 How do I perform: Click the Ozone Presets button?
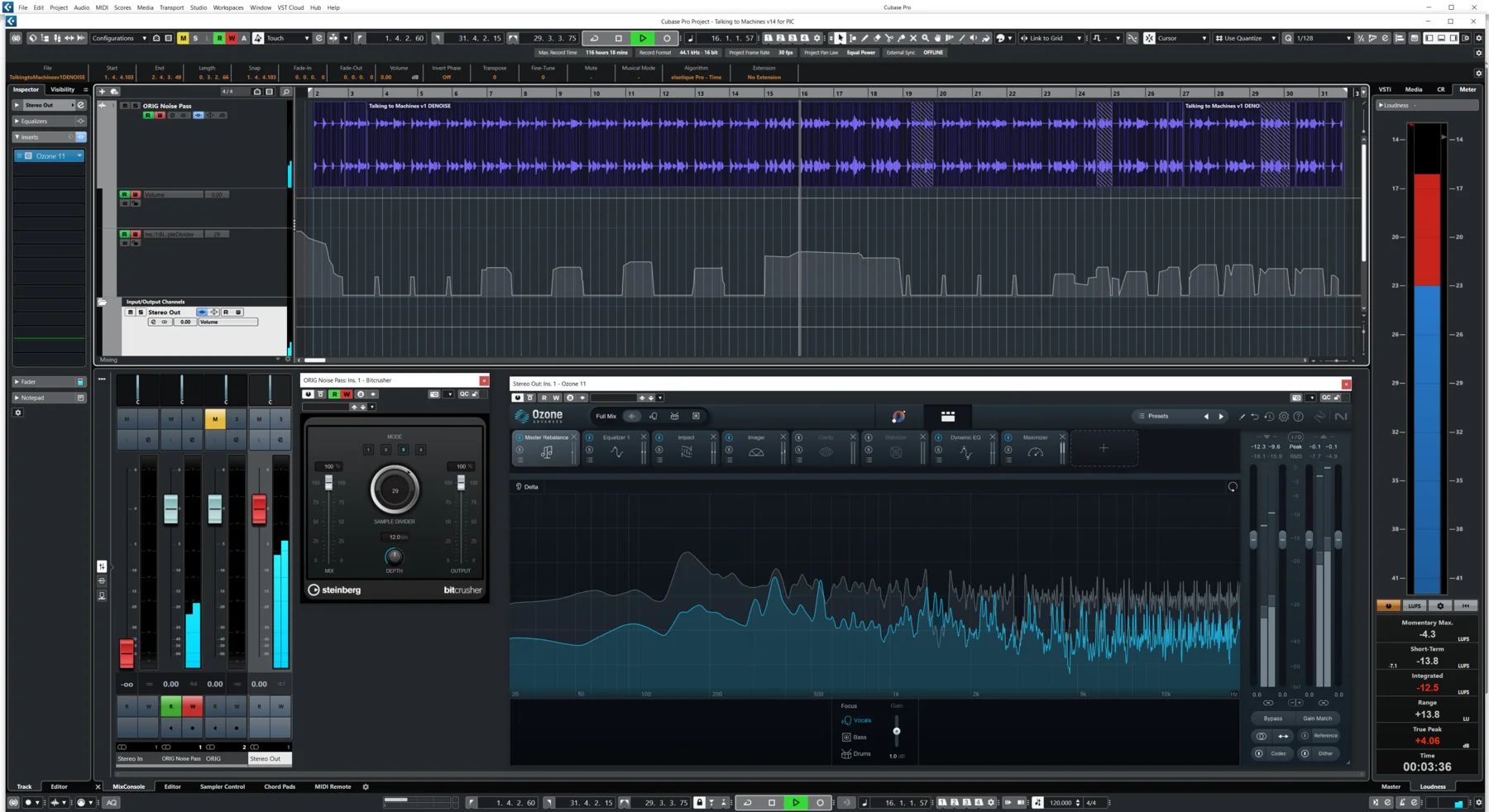(1158, 416)
